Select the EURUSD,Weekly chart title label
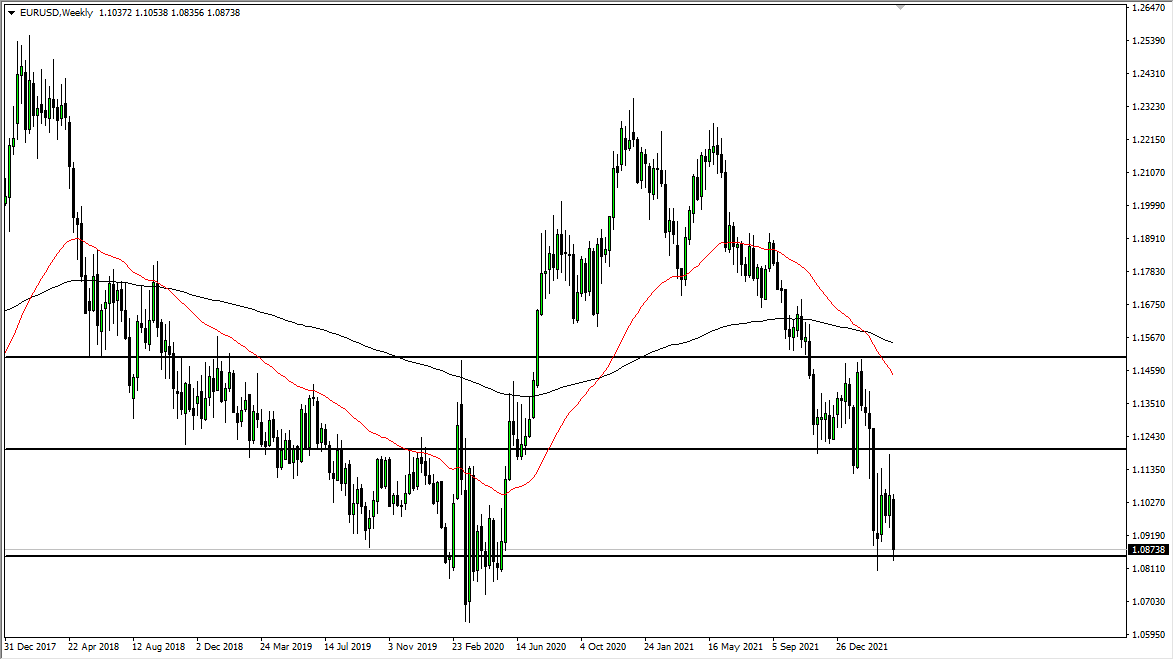1174x660 pixels. click(x=57, y=11)
